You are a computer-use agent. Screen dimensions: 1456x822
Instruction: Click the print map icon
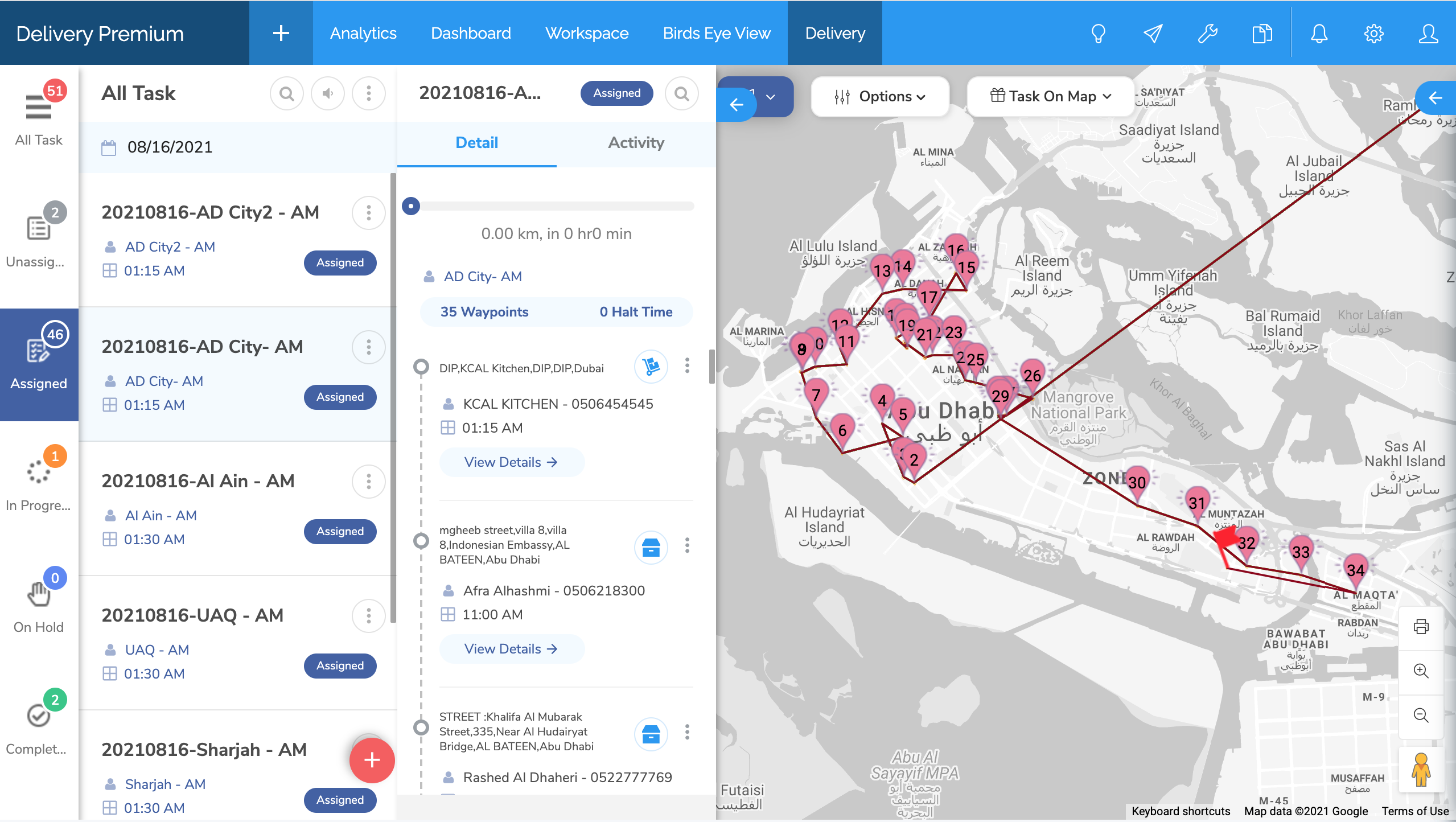pyautogui.click(x=1421, y=627)
